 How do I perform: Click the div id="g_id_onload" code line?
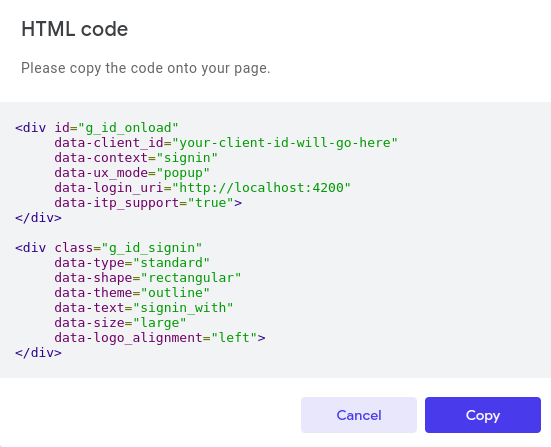coord(97,128)
